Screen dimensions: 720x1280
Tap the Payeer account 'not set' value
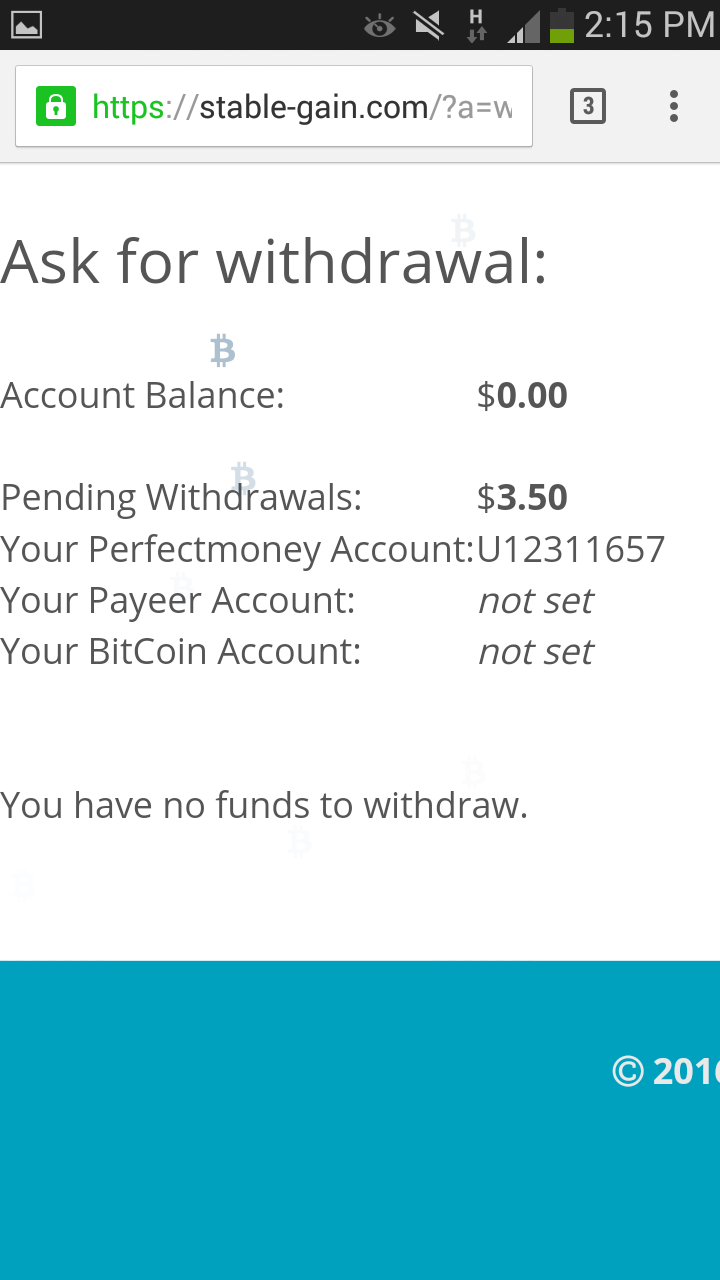pyautogui.click(x=535, y=601)
